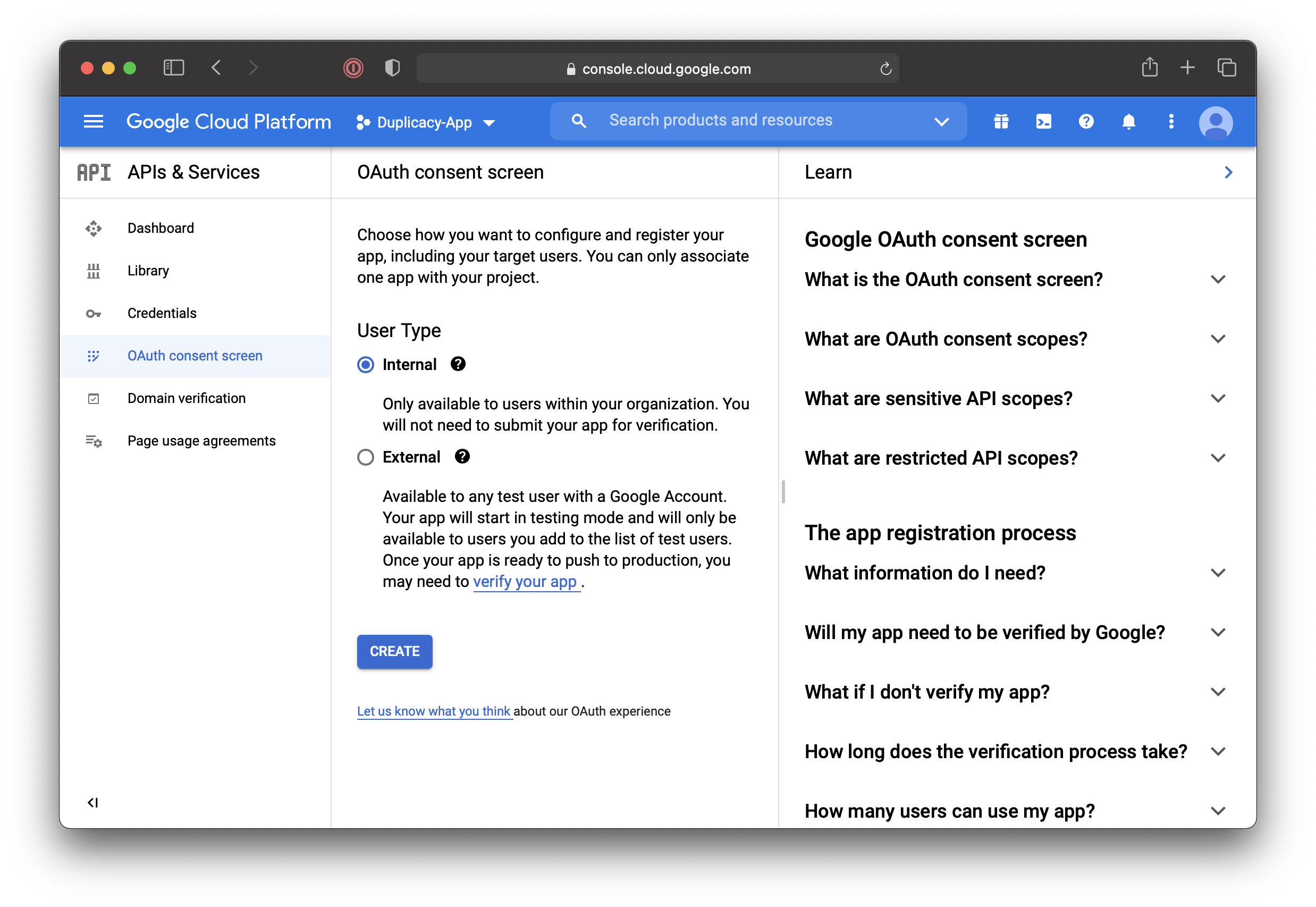Viewport: 1316px width, 907px height.
Task: Open the Duplicacy-App project selector
Action: coord(425,123)
